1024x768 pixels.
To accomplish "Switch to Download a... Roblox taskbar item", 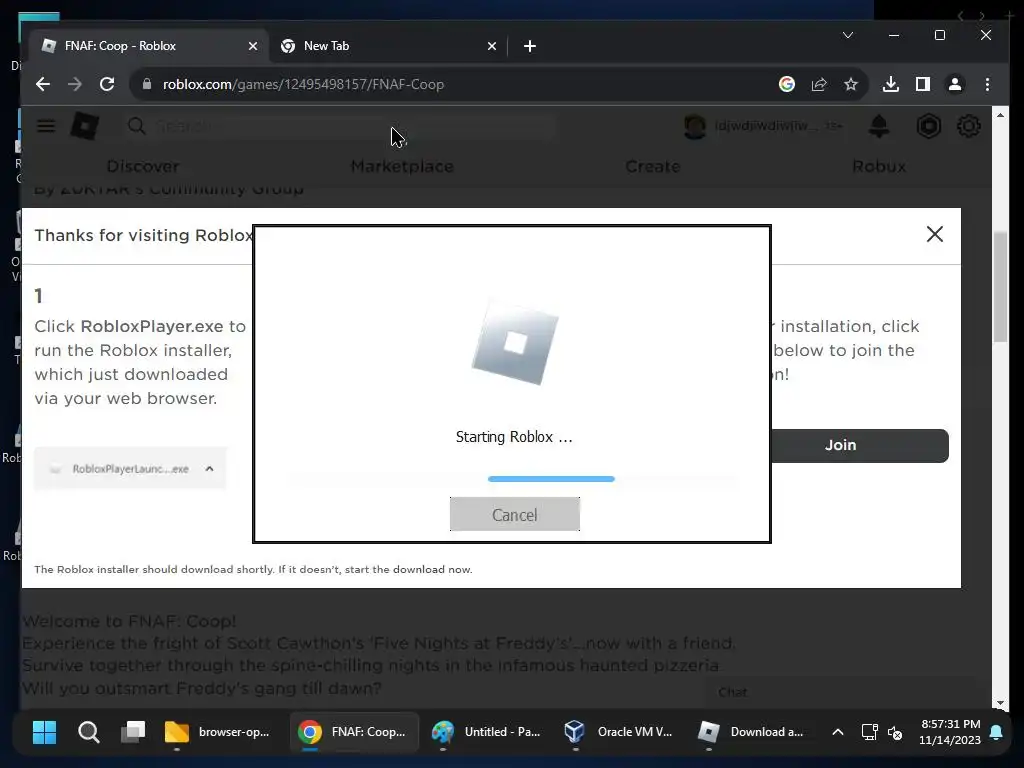I will click(751, 732).
